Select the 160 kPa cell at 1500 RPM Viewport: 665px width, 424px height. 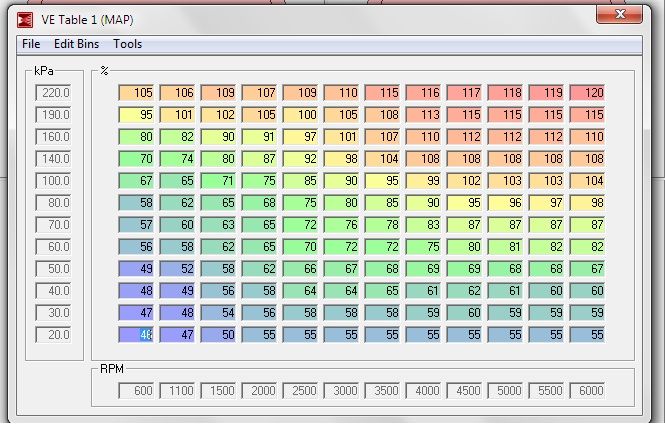pyautogui.click(x=219, y=137)
